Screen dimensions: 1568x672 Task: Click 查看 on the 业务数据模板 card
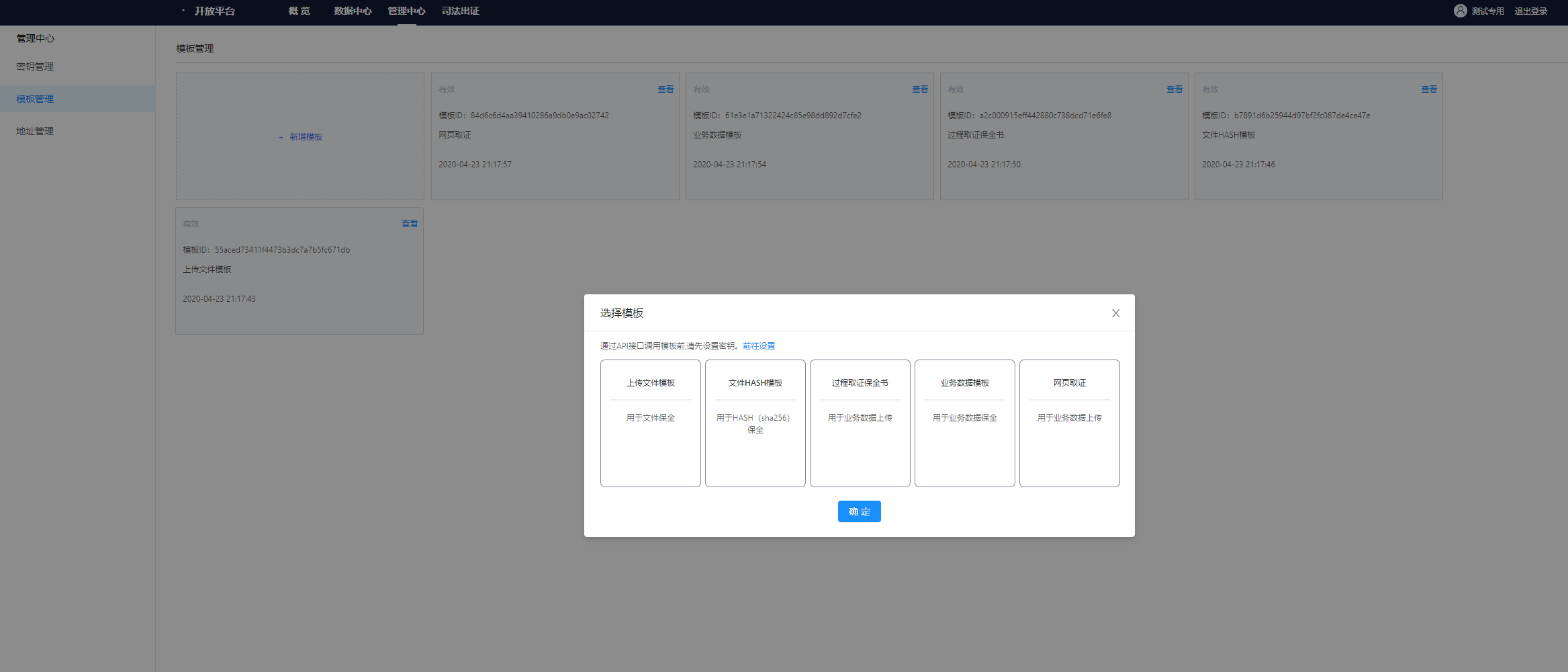[919, 89]
